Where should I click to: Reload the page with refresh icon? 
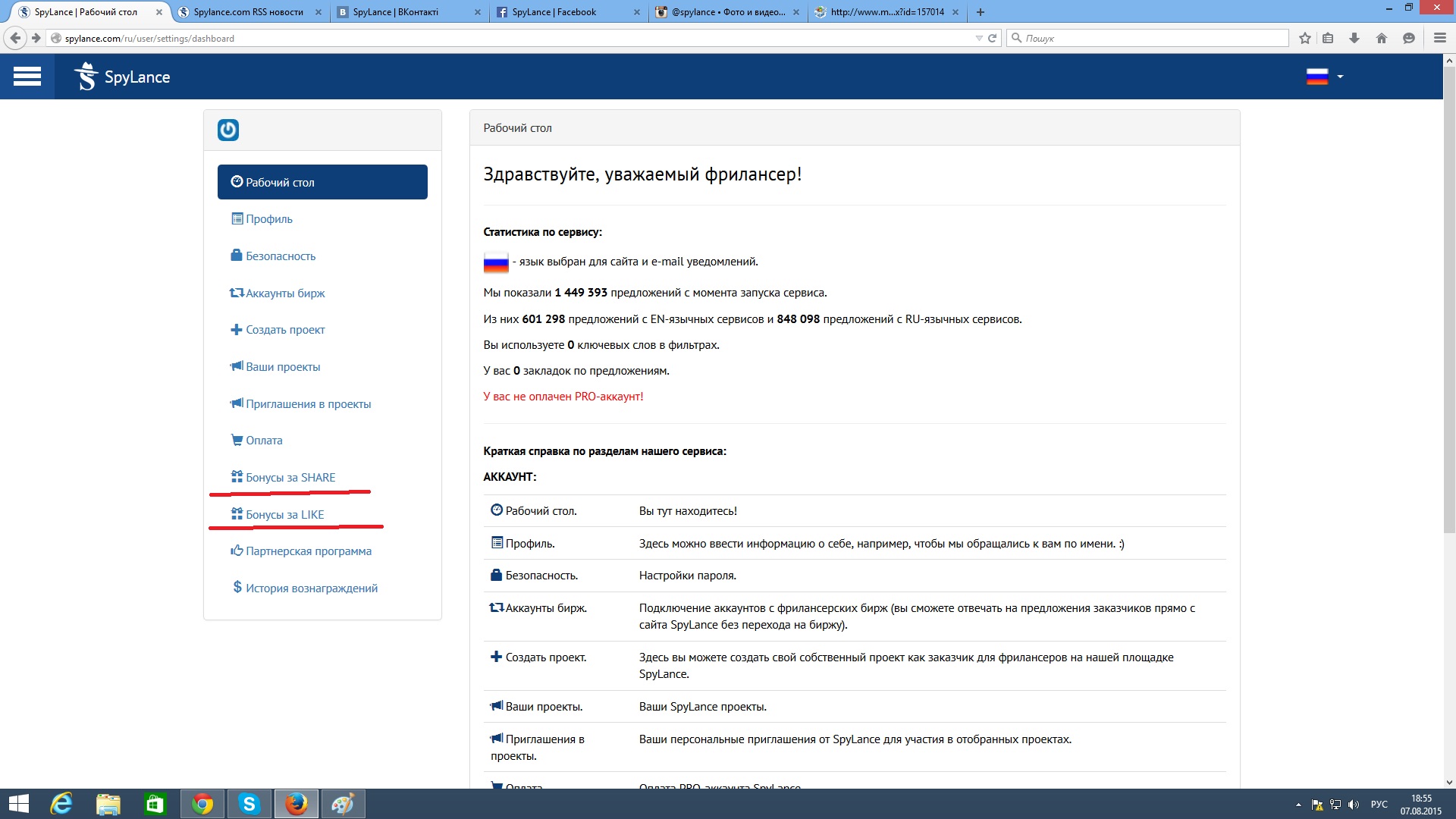click(x=992, y=38)
